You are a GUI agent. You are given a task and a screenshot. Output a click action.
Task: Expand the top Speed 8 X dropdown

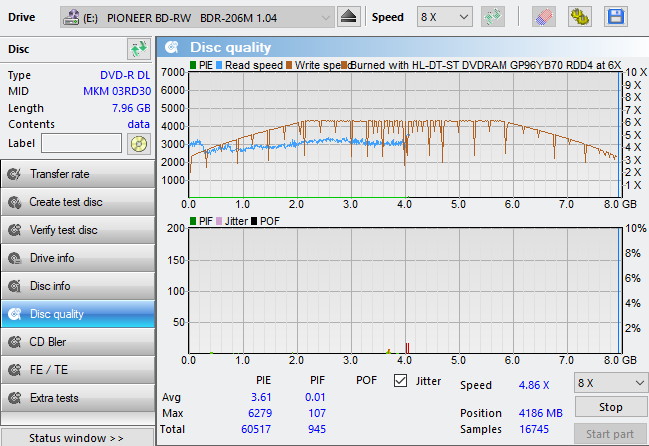[444, 17]
